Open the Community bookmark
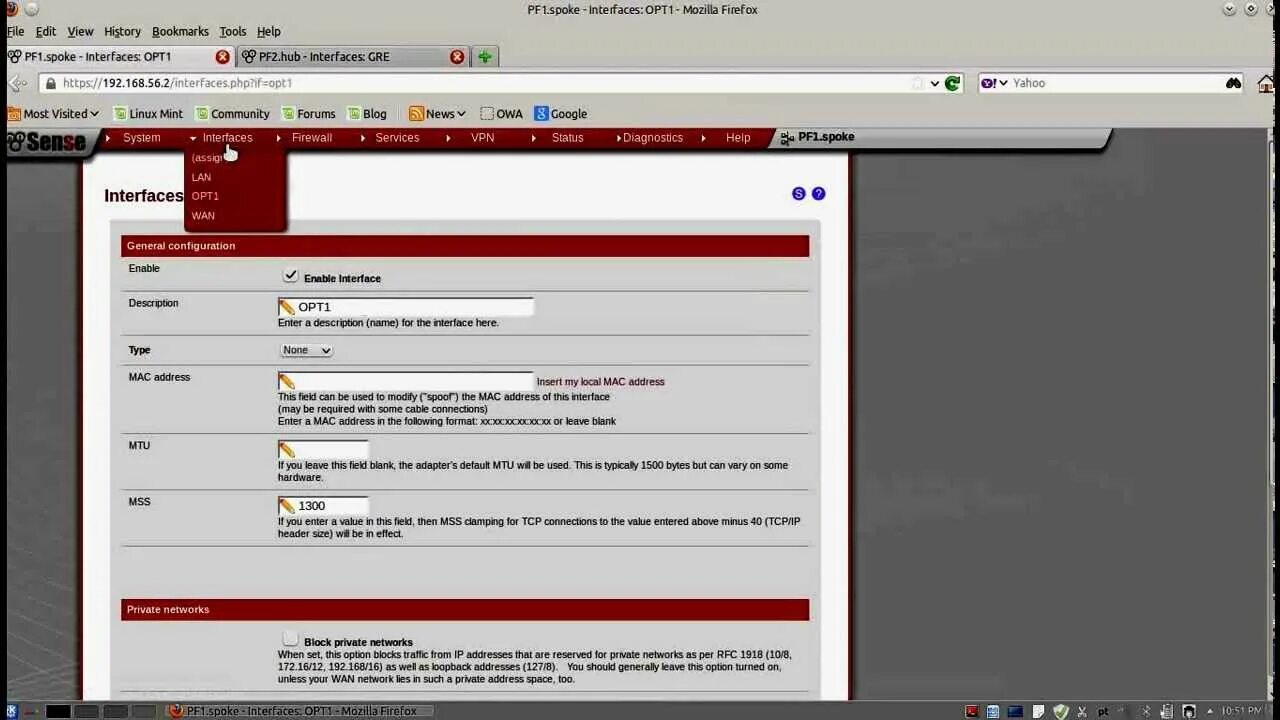1280x720 pixels. click(x=232, y=114)
